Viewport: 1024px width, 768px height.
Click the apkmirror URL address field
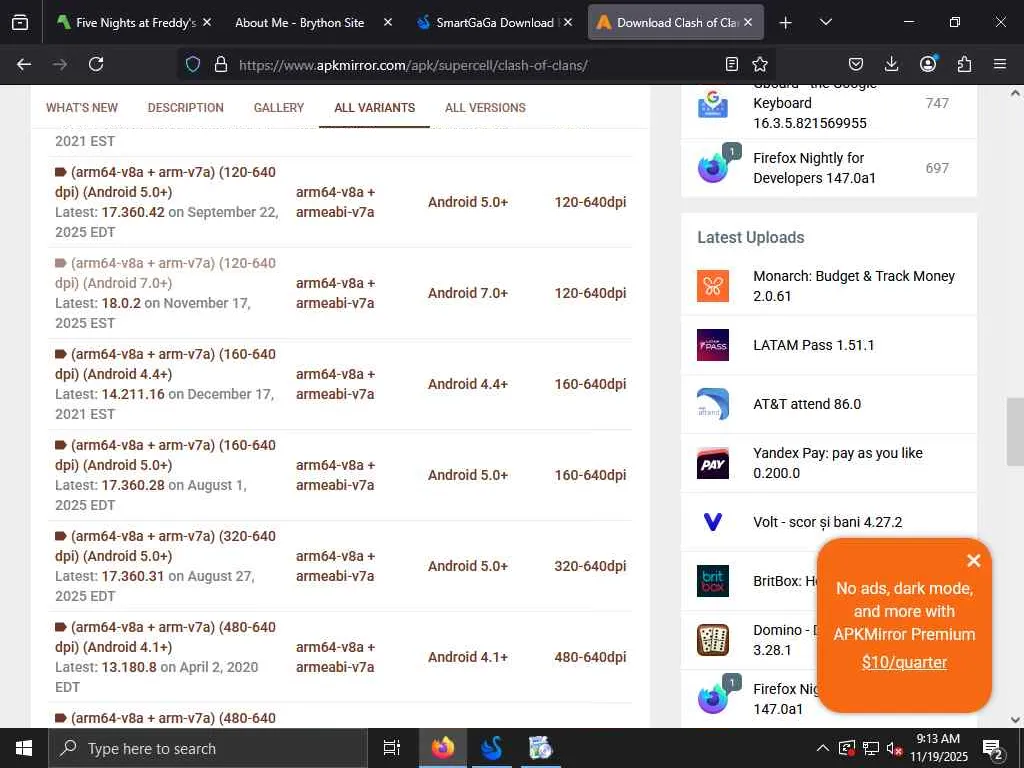477,65
